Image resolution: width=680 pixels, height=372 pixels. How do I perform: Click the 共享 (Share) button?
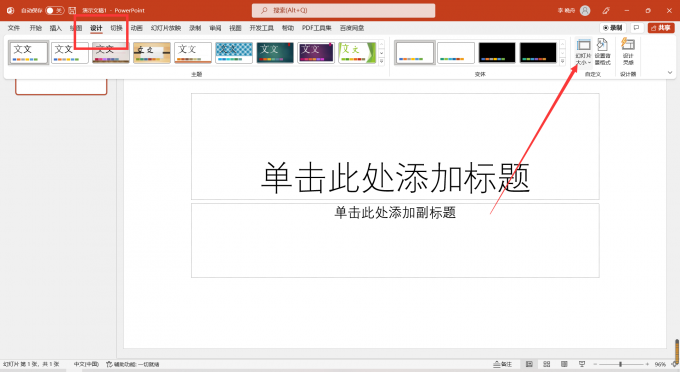(x=661, y=28)
